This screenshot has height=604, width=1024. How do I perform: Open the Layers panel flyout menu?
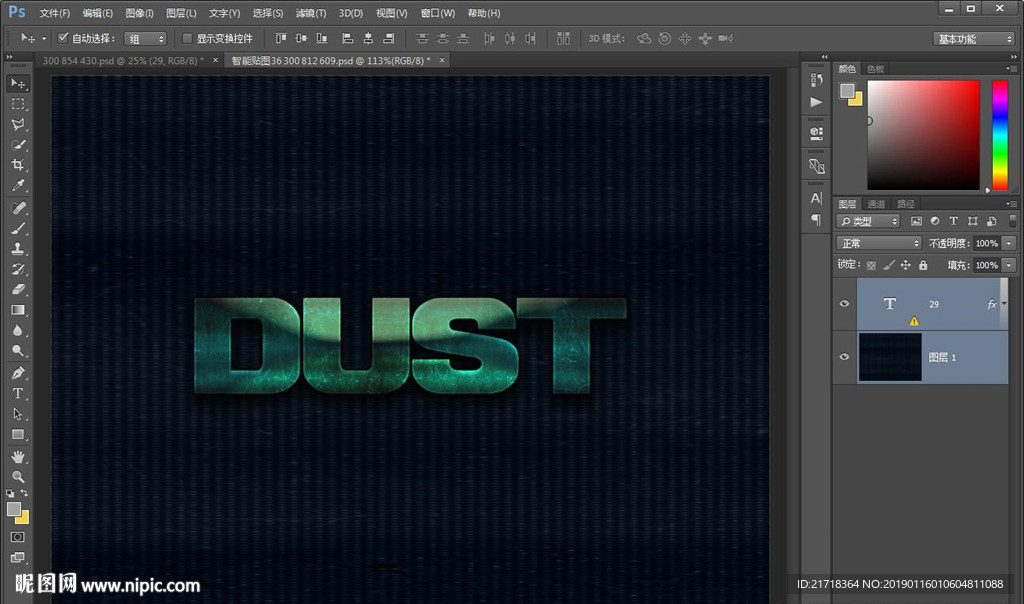[x=1012, y=204]
